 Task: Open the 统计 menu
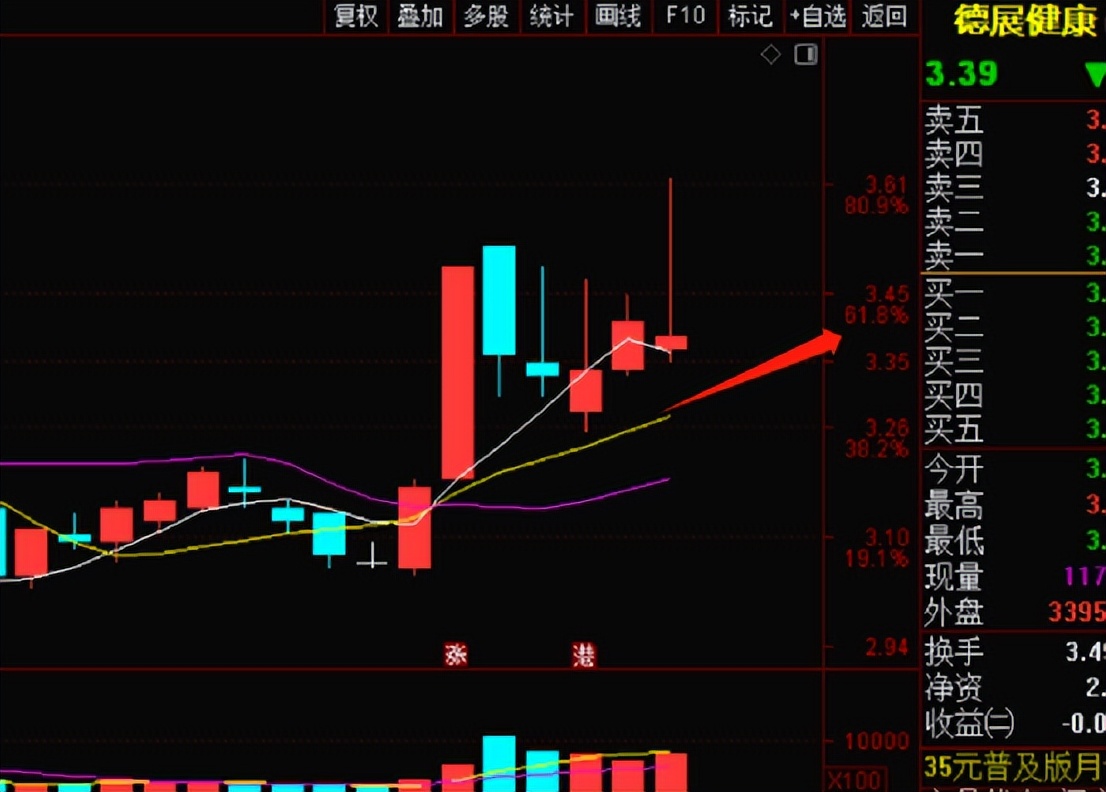tap(552, 16)
